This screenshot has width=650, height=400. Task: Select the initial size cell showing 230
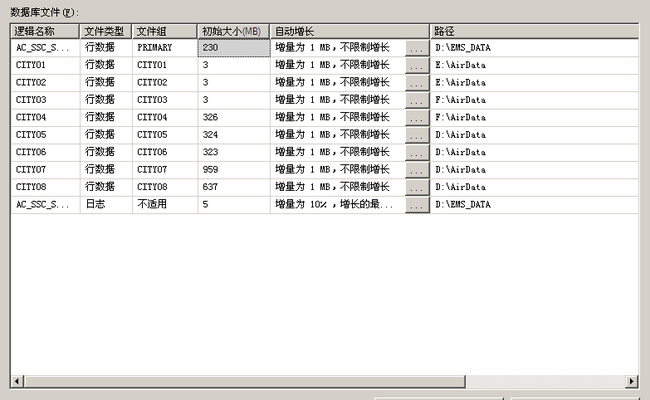[234, 48]
